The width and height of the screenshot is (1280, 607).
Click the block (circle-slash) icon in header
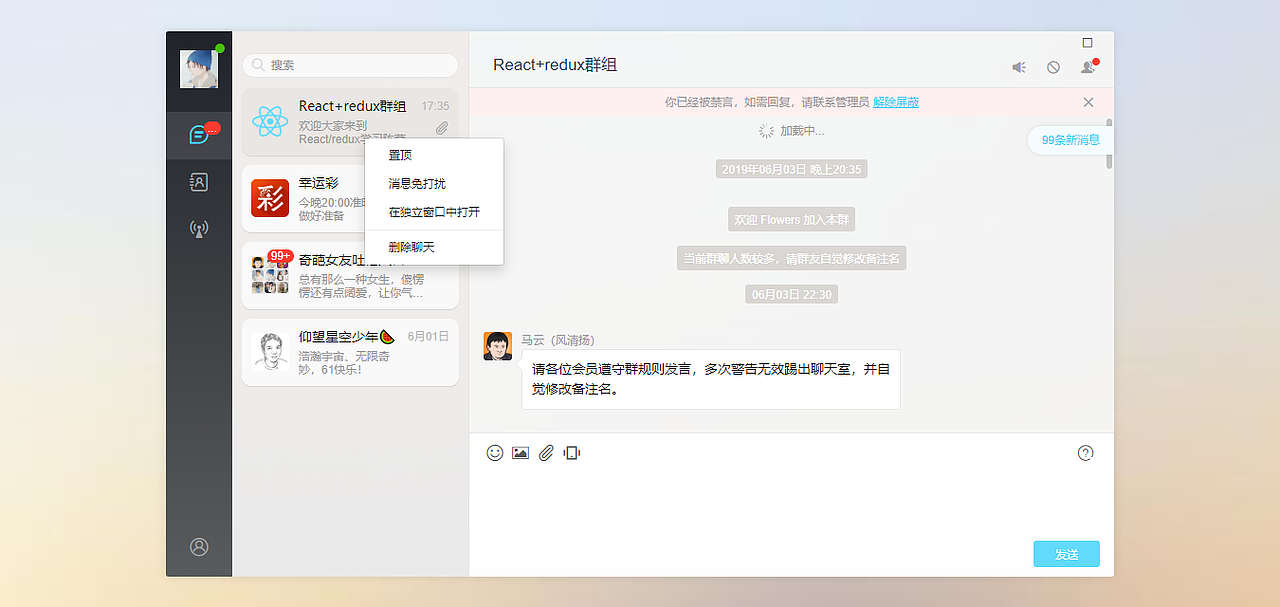[x=1053, y=67]
